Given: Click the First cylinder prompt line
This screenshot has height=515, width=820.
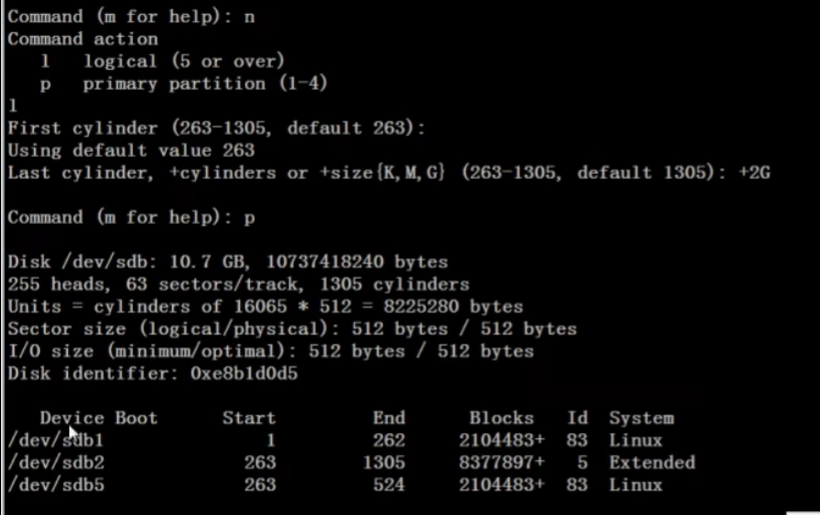Looking at the screenshot, I should [217, 128].
